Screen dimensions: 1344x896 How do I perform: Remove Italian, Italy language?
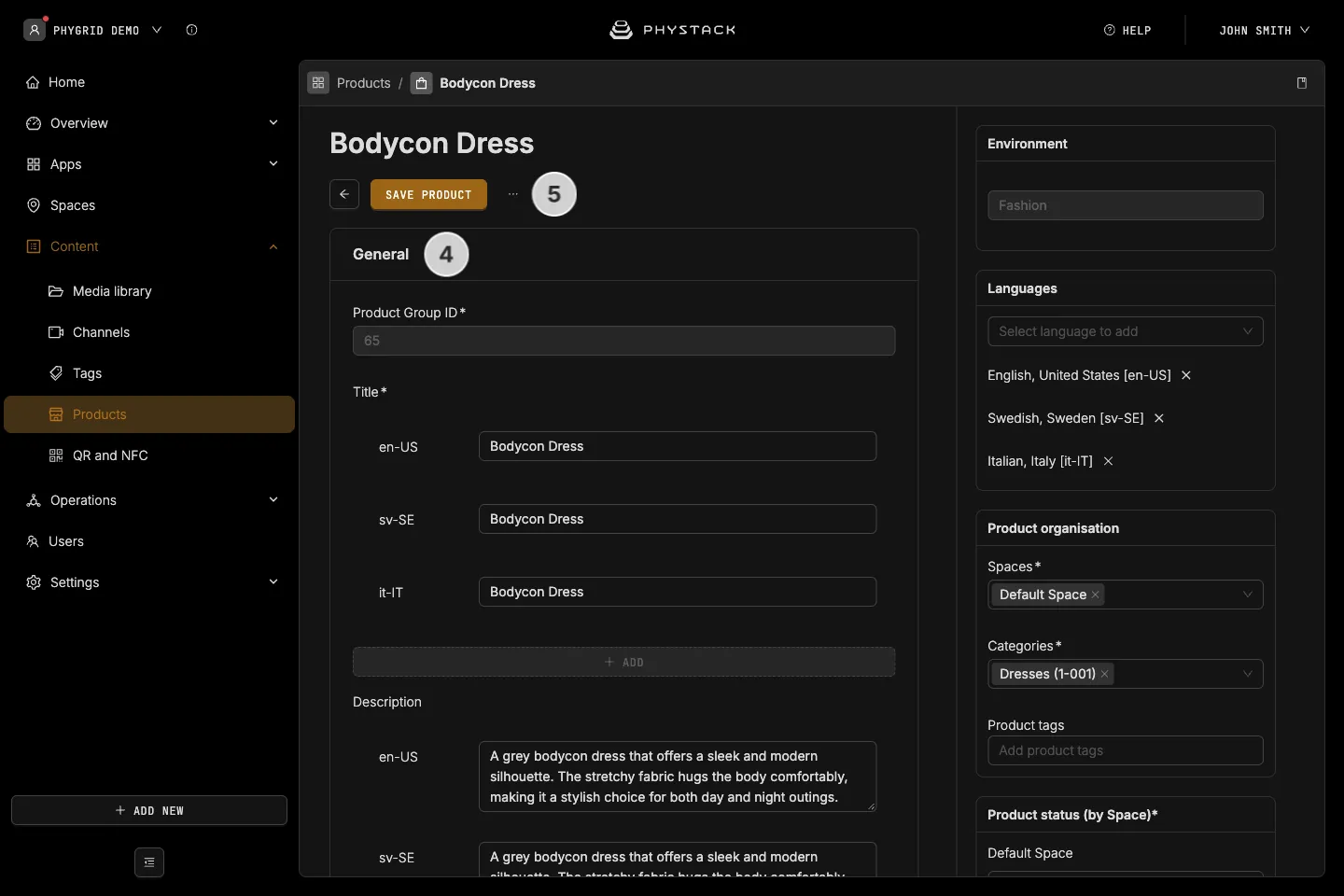click(1108, 461)
